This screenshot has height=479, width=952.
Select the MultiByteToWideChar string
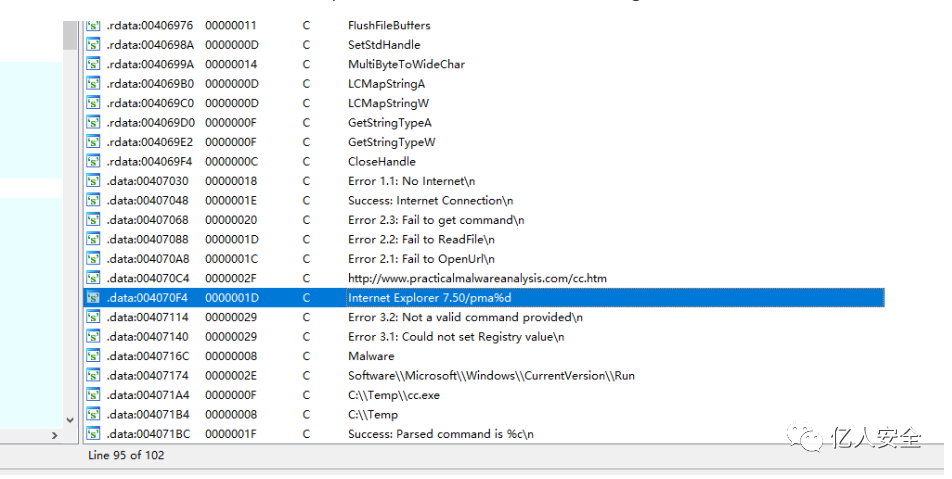tap(406, 64)
